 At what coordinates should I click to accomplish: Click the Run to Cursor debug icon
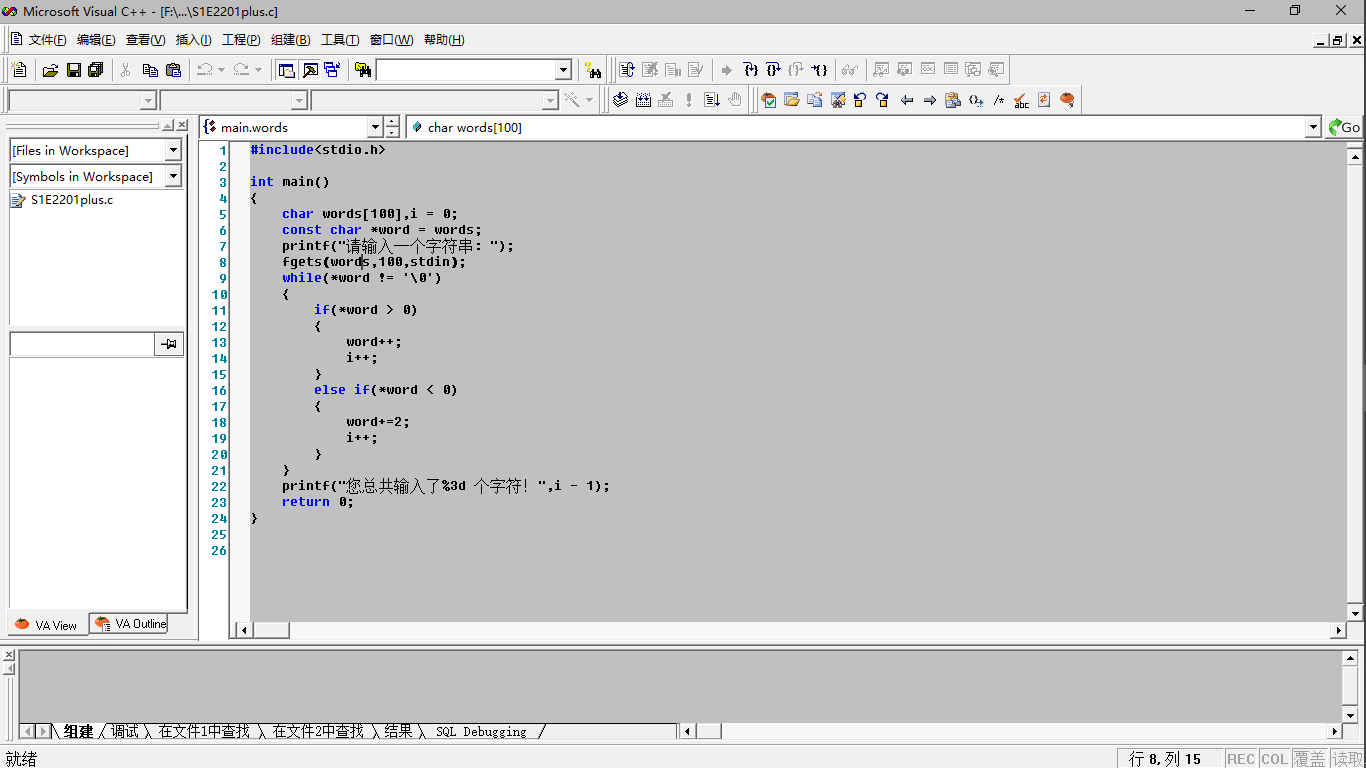819,70
